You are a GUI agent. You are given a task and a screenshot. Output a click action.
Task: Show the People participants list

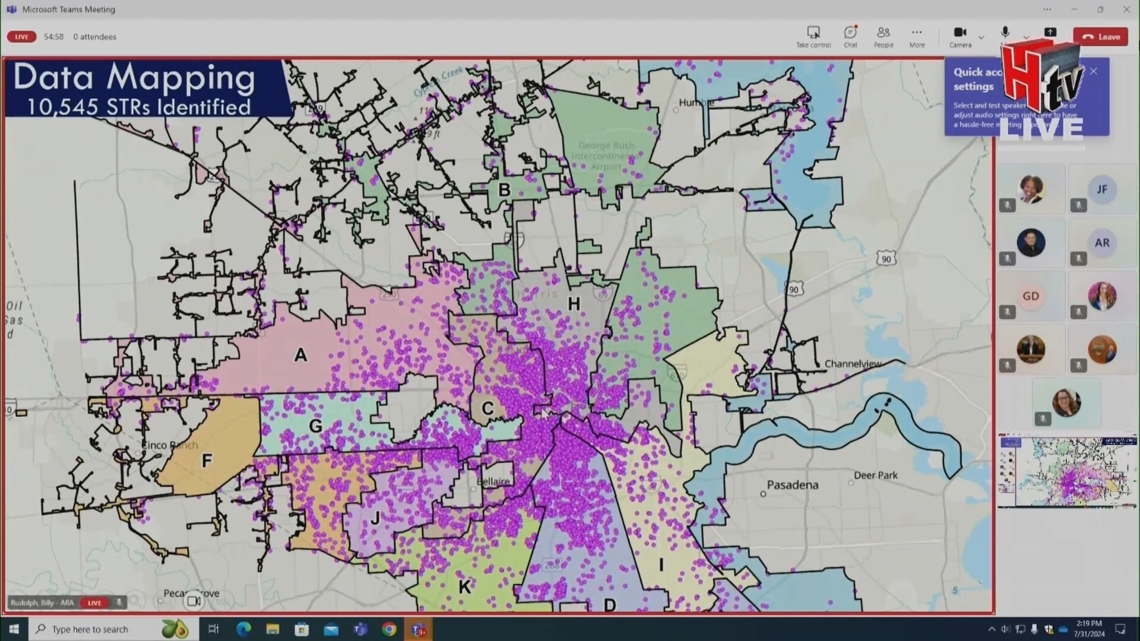(883, 36)
